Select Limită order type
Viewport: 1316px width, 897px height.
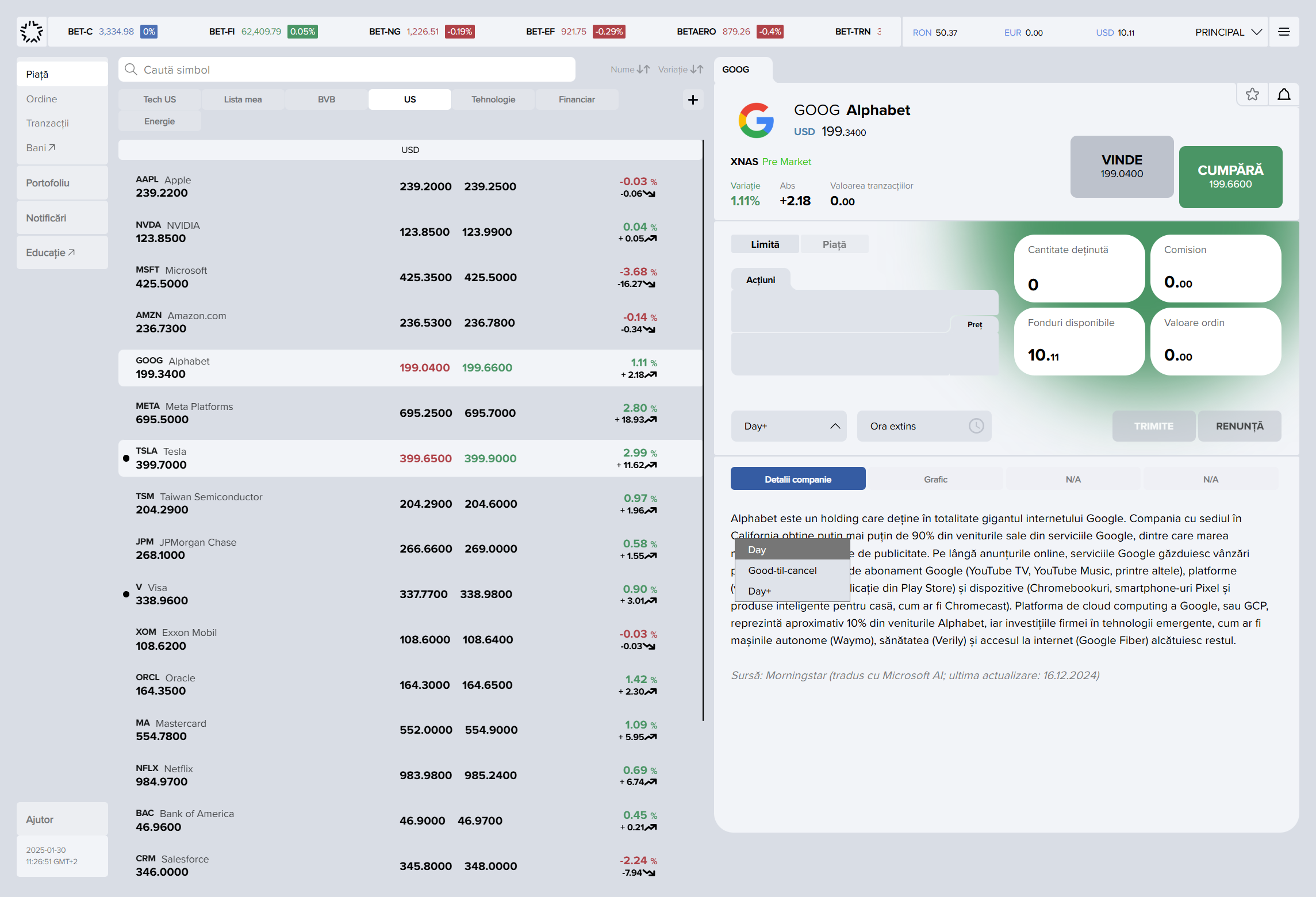[765, 244]
